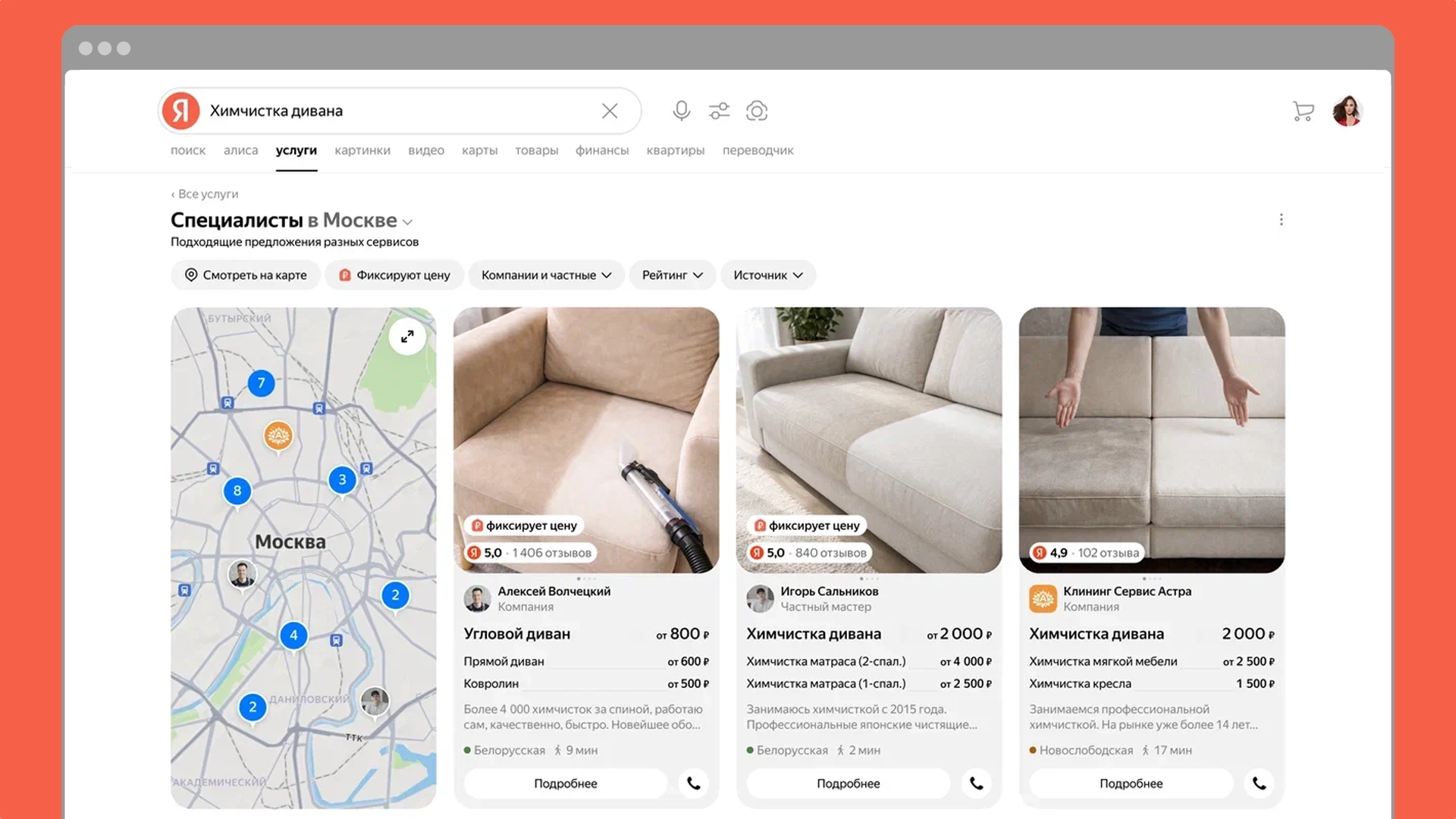
Task: Expand Компании и частные dropdown
Action: click(546, 275)
